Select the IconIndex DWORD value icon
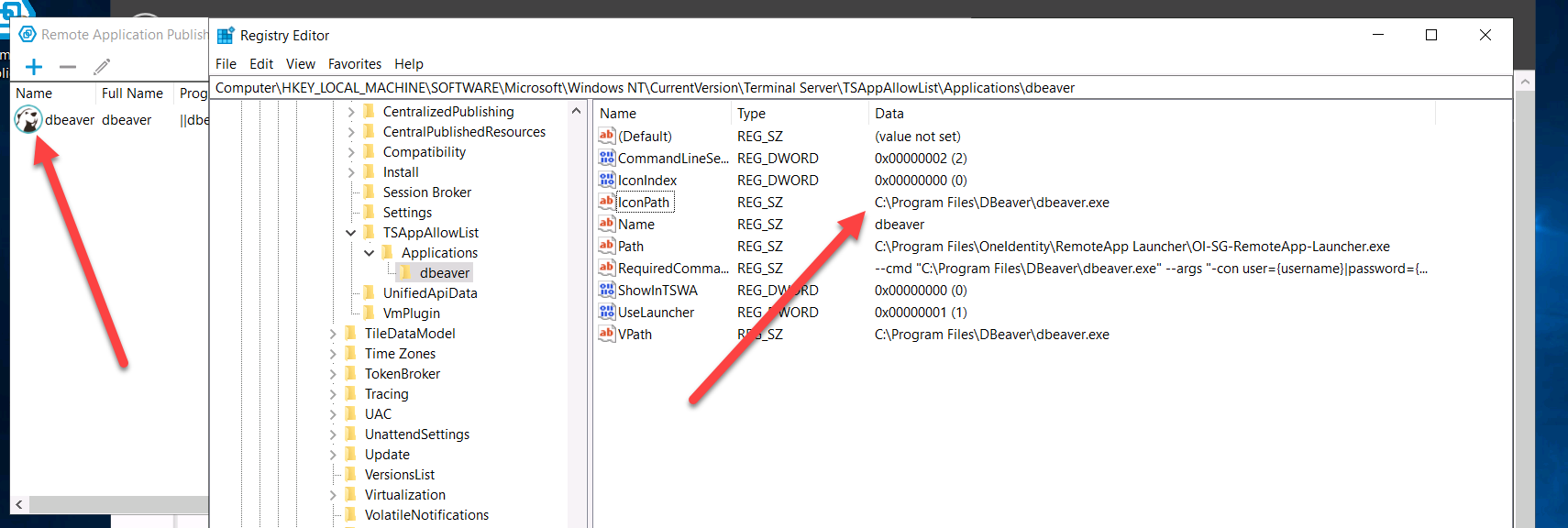 click(606, 180)
